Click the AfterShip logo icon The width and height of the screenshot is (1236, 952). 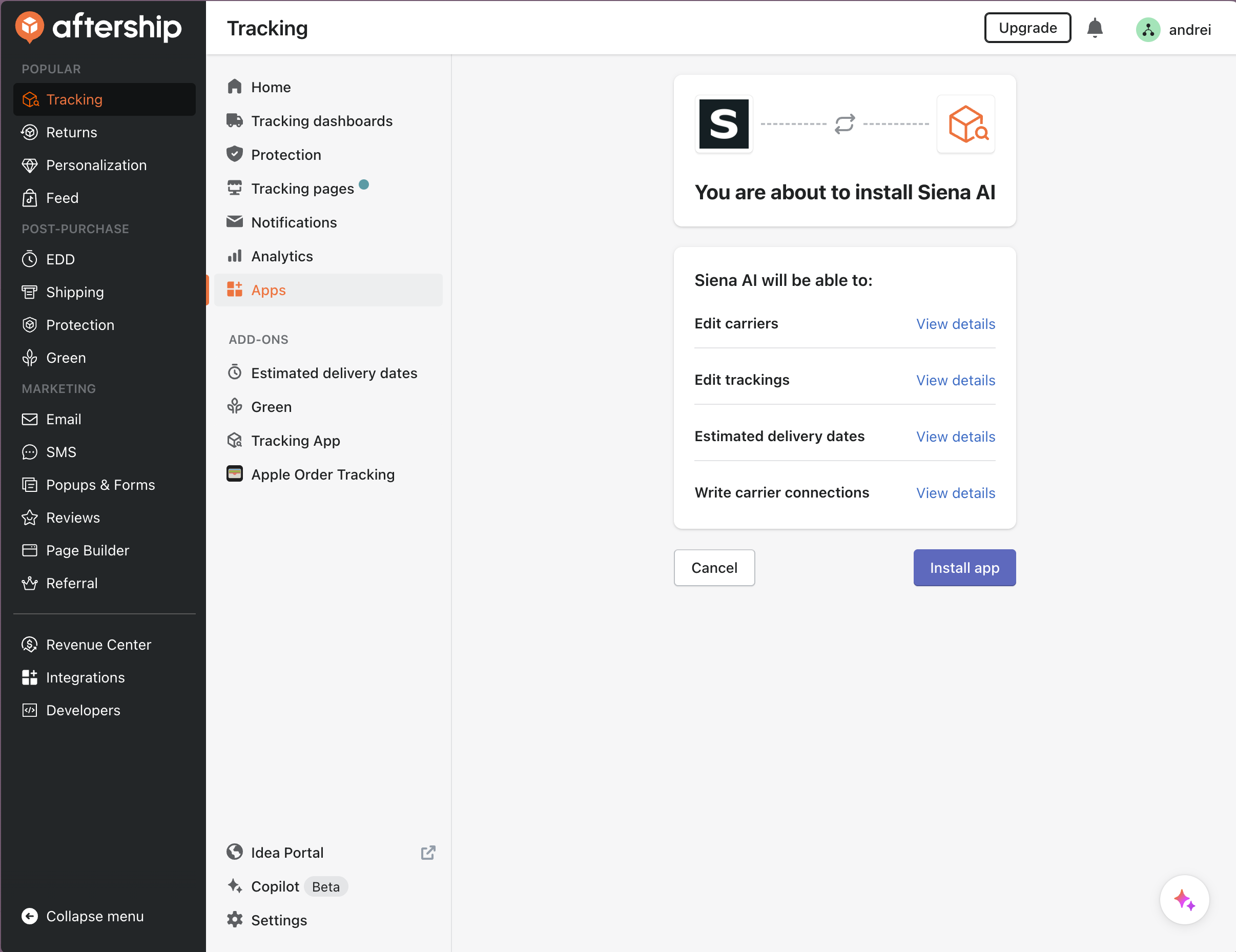coord(29,27)
